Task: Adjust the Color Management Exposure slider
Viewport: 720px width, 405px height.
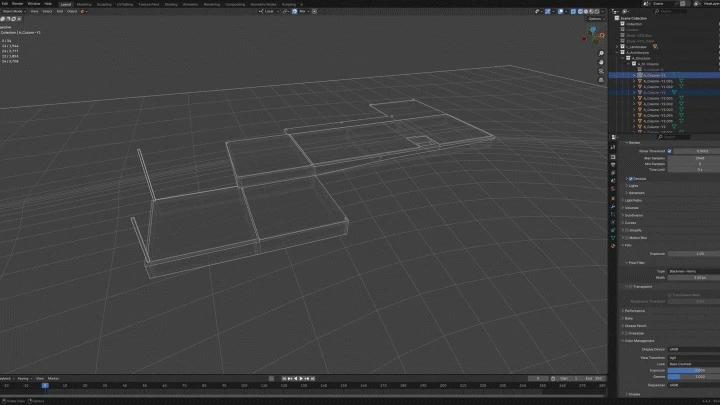Action: tap(694, 371)
